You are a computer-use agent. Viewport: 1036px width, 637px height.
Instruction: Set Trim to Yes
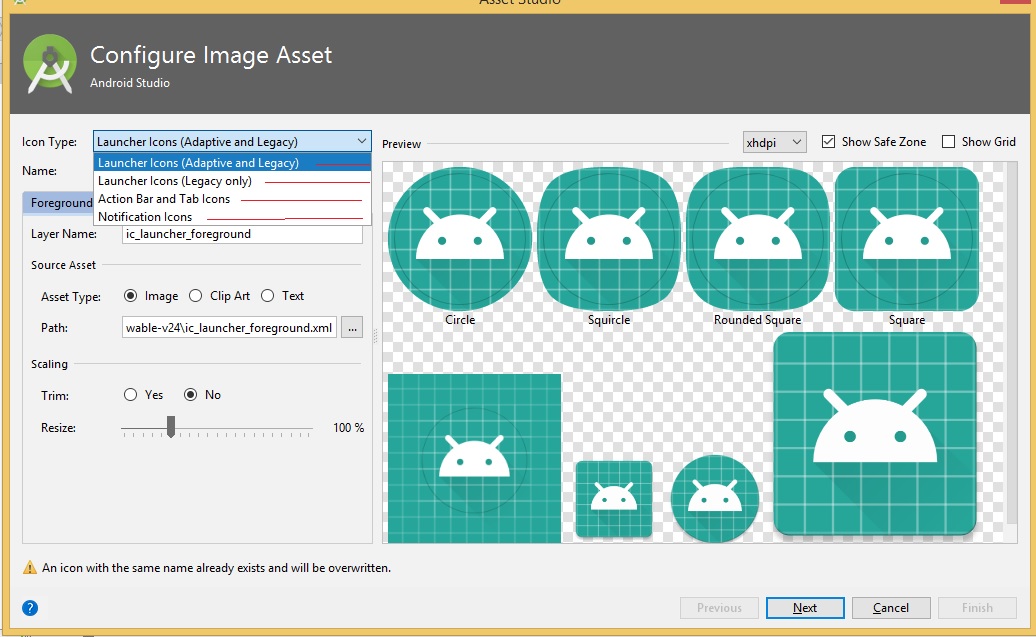(130, 395)
